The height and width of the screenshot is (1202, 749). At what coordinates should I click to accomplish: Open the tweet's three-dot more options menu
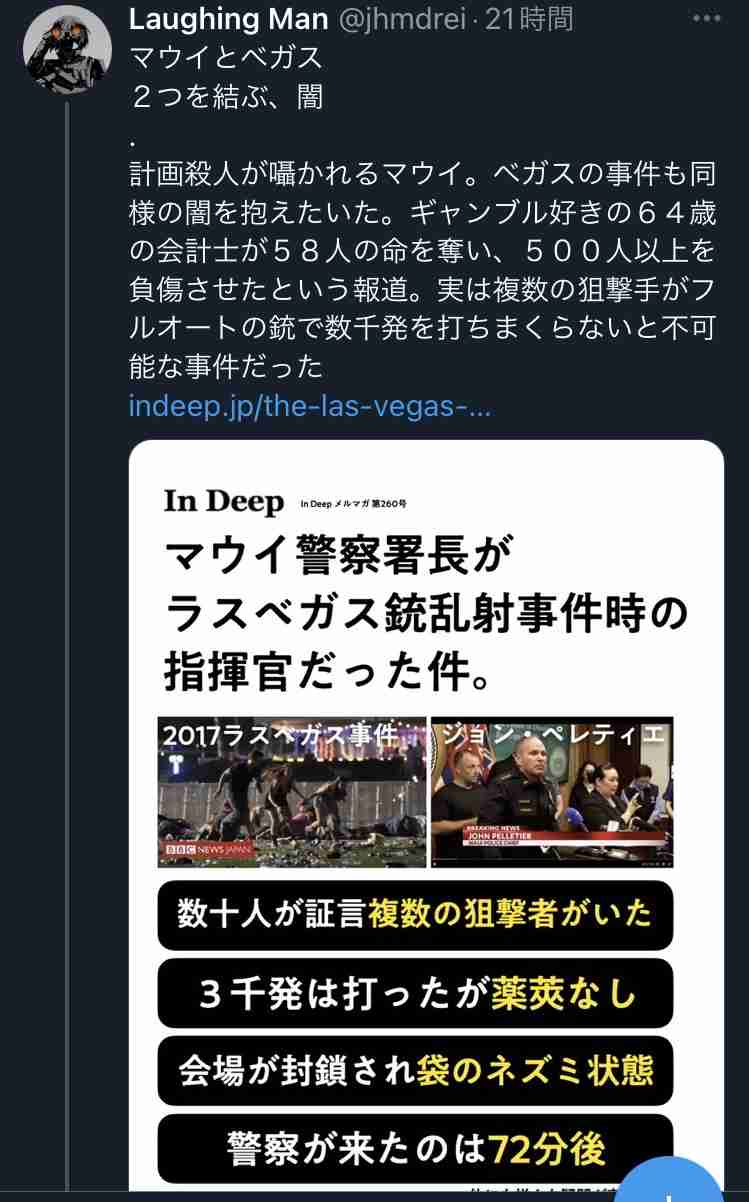coord(707,19)
